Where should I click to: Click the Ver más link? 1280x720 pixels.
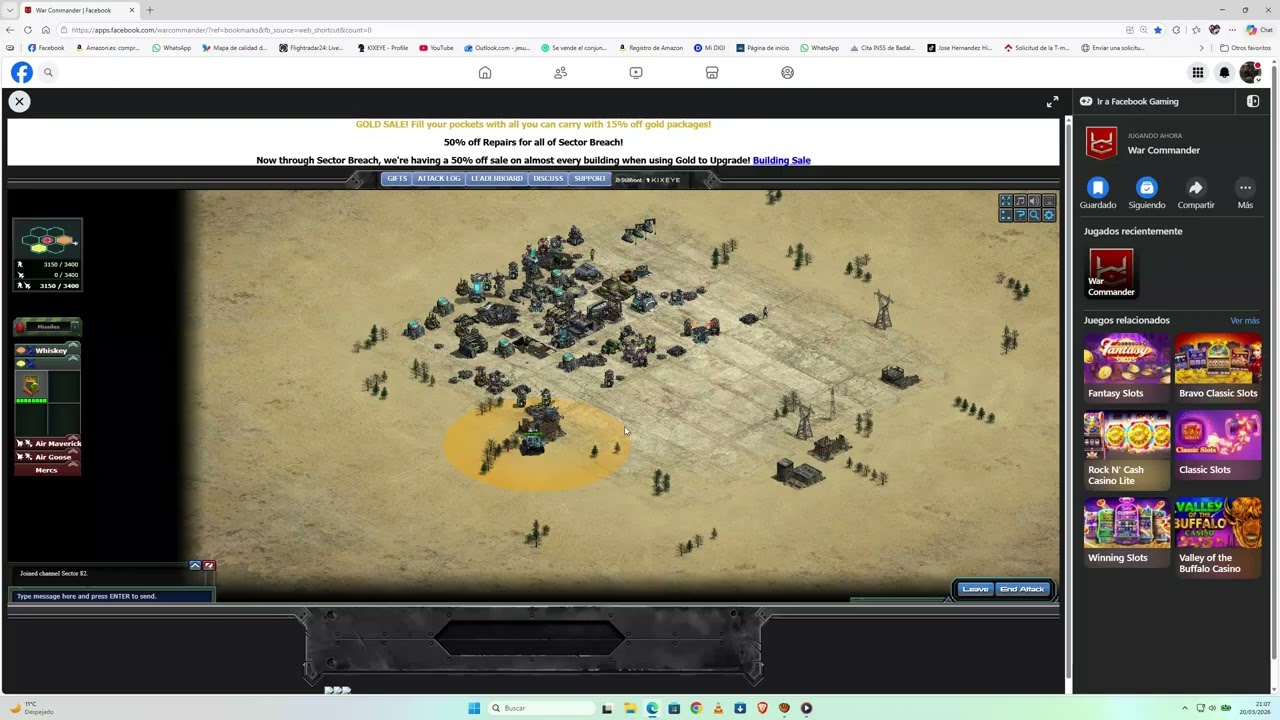pos(1245,321)
